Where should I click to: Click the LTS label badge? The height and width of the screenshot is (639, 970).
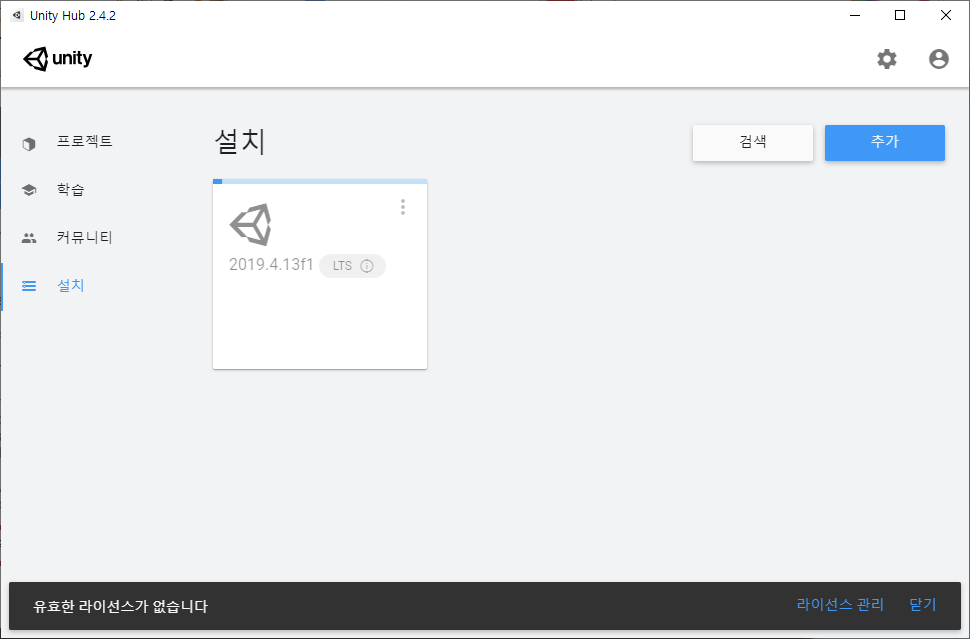352,266
